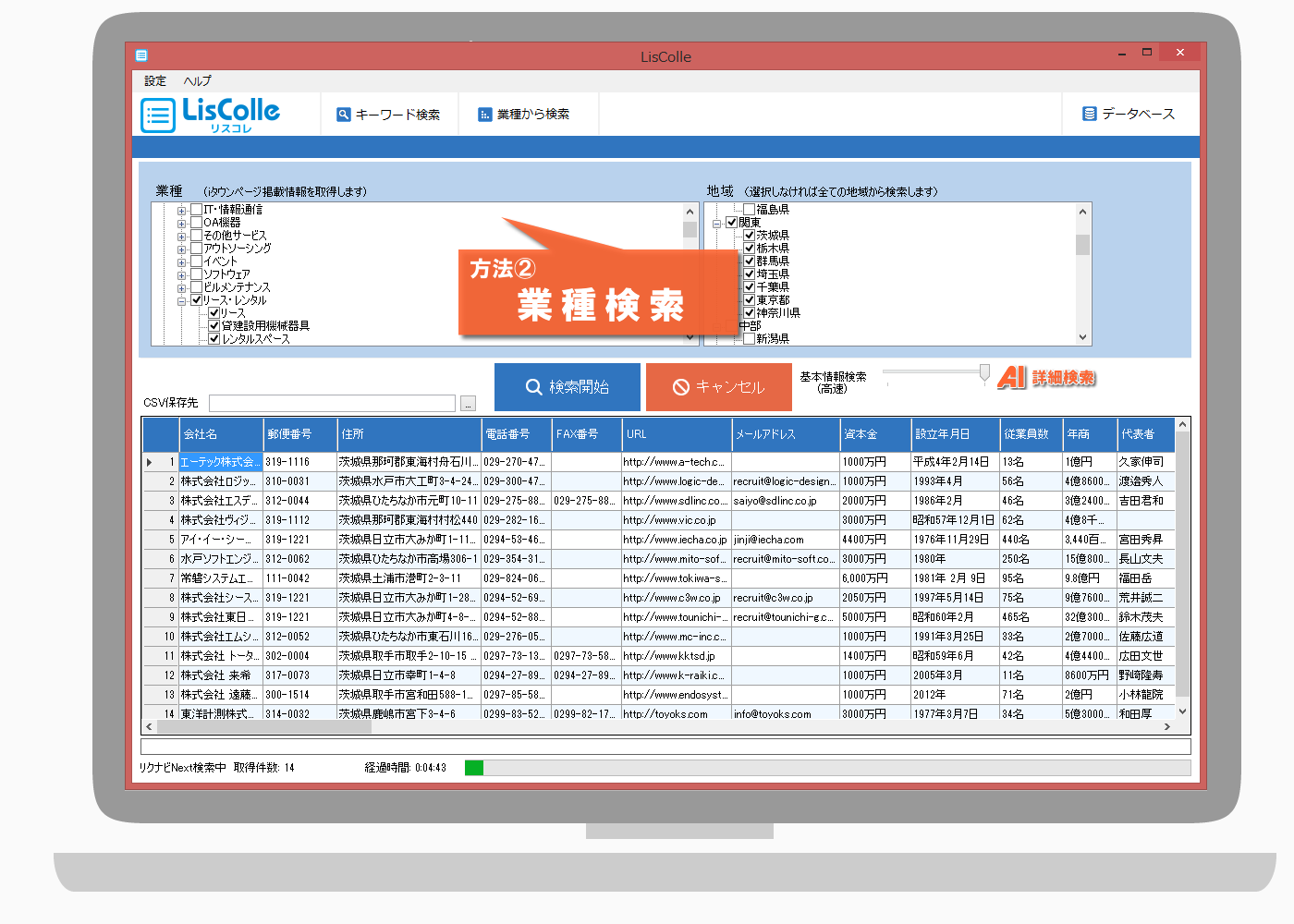
Task: Click the AI 詳細検索 logo
Action: coord(1046,377)
